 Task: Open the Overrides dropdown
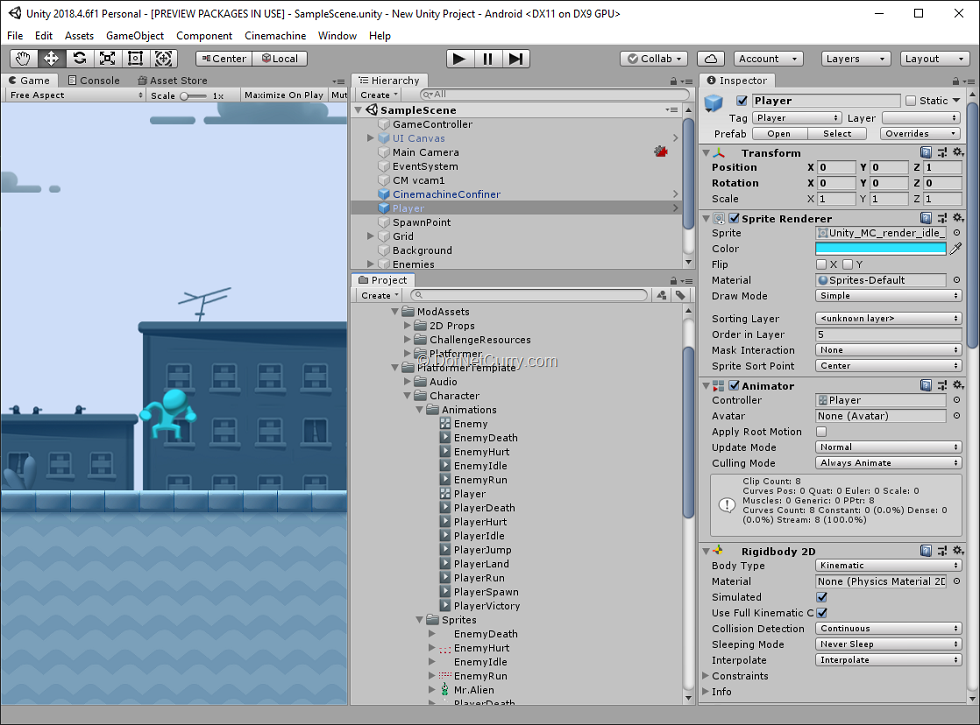point(919,134)
